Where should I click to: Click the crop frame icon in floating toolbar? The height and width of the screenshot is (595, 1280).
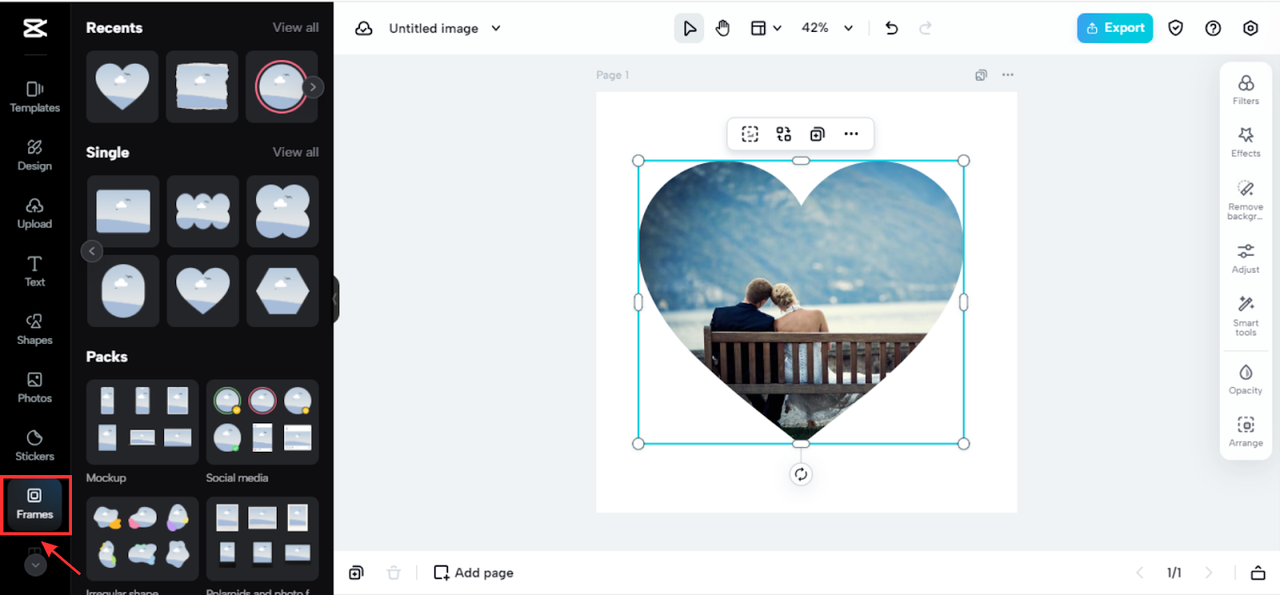tap(750, 134)
